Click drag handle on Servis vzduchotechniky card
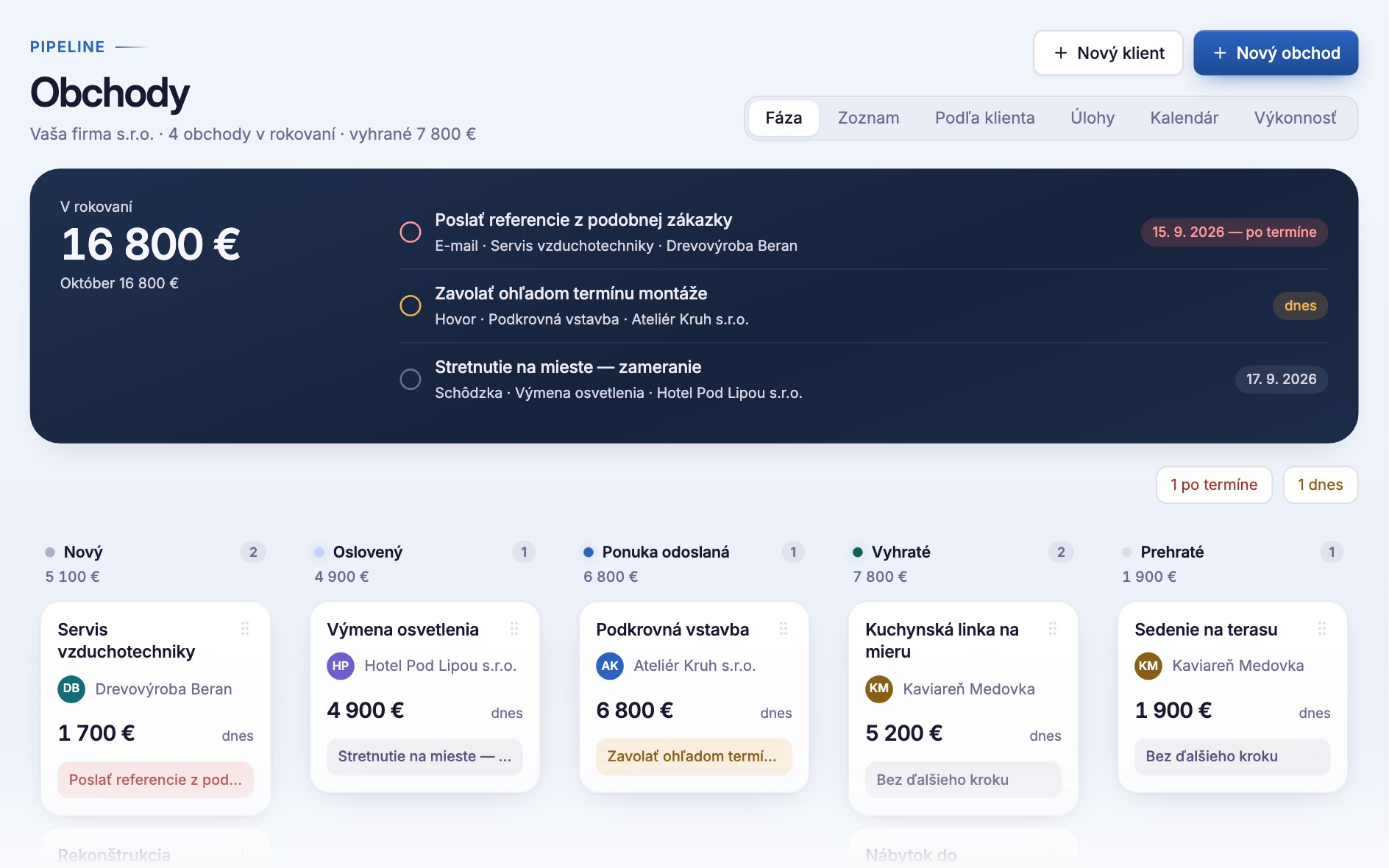 click(x=245, y=629)
